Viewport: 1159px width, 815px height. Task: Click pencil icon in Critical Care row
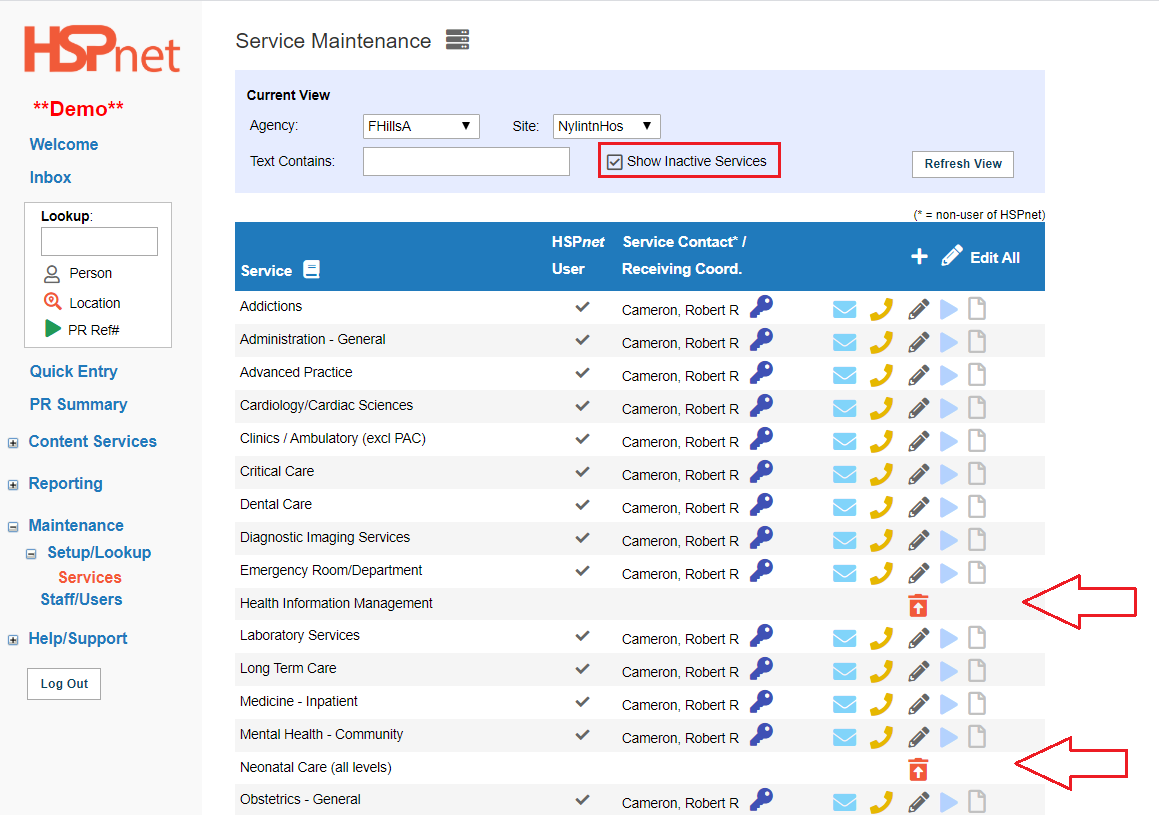pos(918,474)
